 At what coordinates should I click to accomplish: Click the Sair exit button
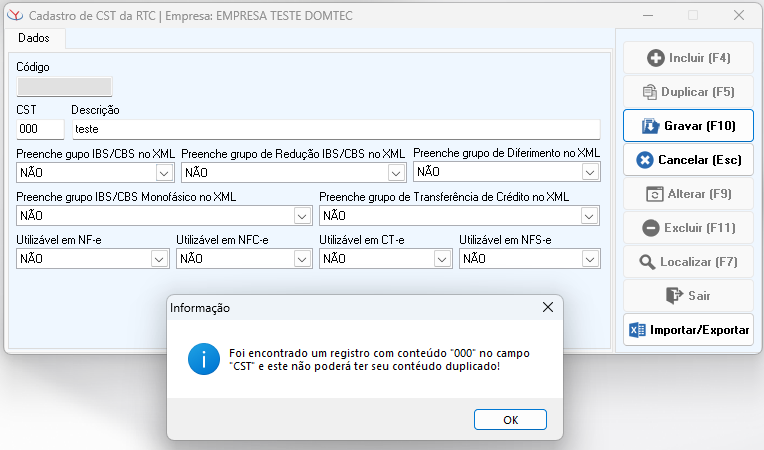(687, 296)
